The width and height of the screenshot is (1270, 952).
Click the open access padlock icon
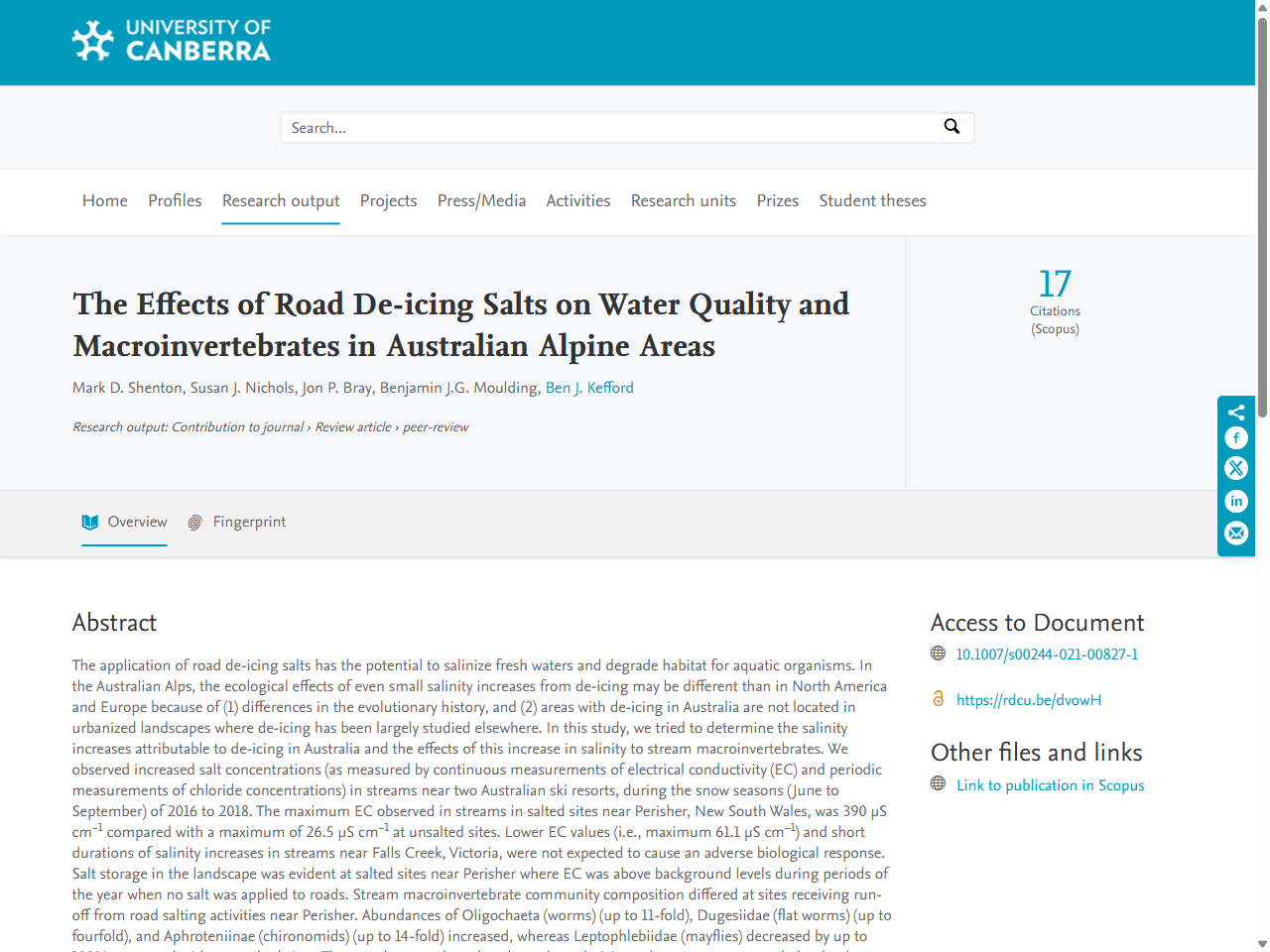coord(938,699)
